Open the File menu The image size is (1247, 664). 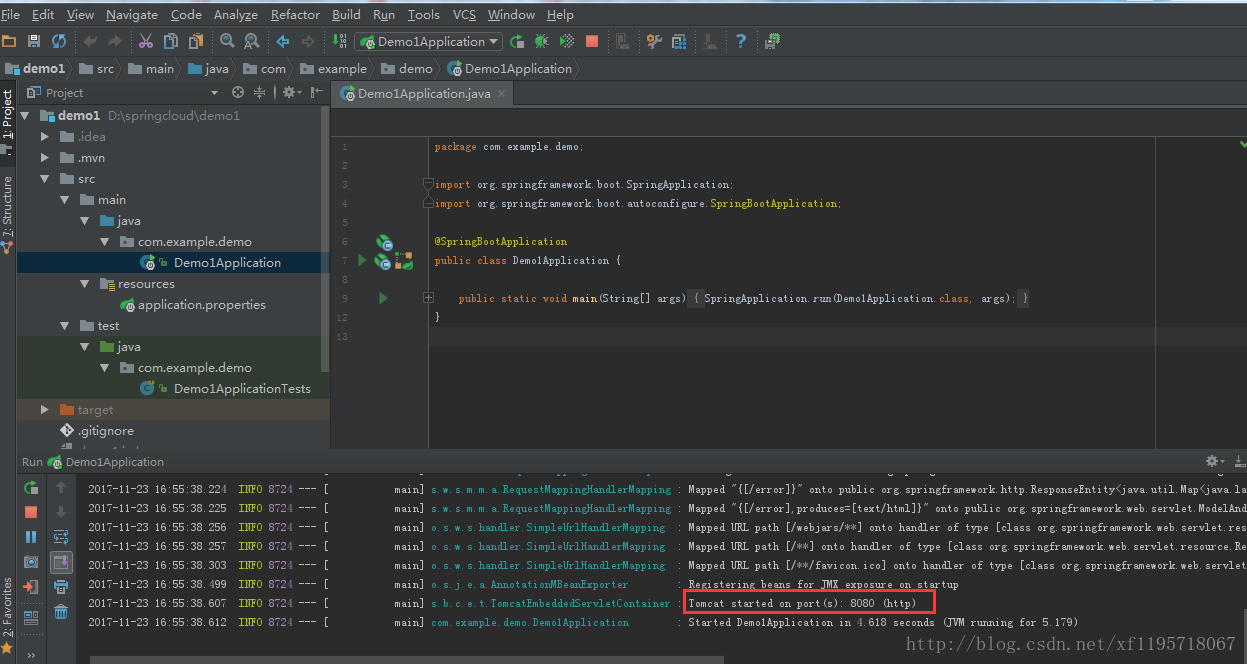click(x=10, y=14)
